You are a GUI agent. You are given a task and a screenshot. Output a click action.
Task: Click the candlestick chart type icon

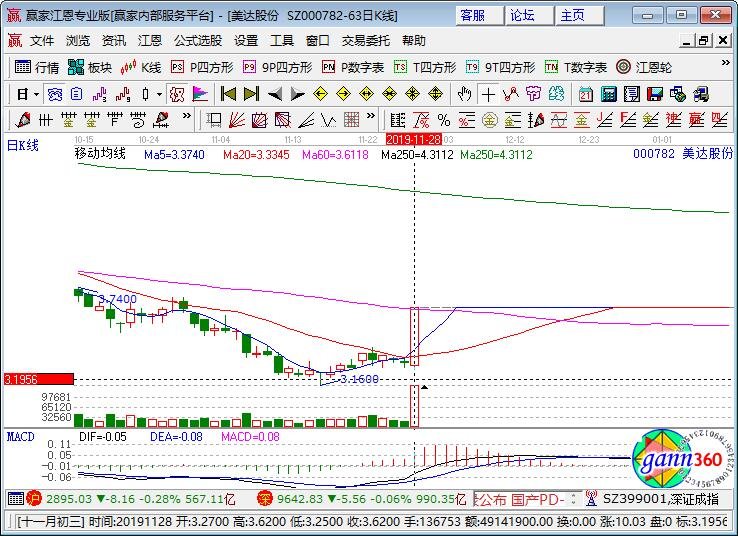[145, 95]
